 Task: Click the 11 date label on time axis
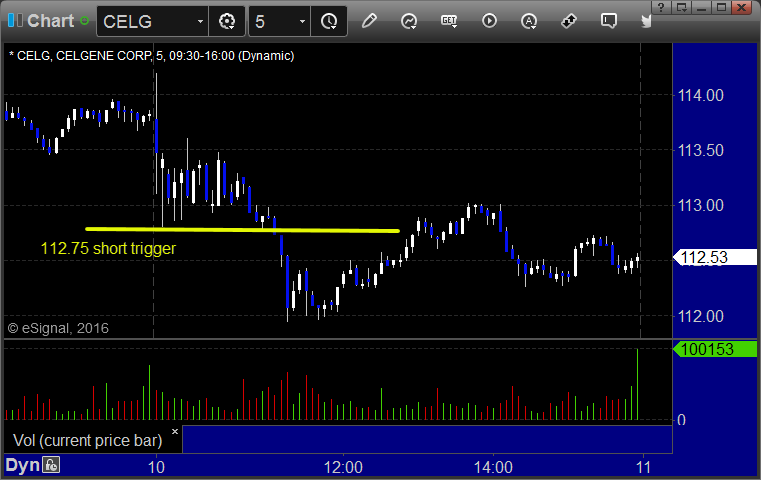click(x=644, y=467)
